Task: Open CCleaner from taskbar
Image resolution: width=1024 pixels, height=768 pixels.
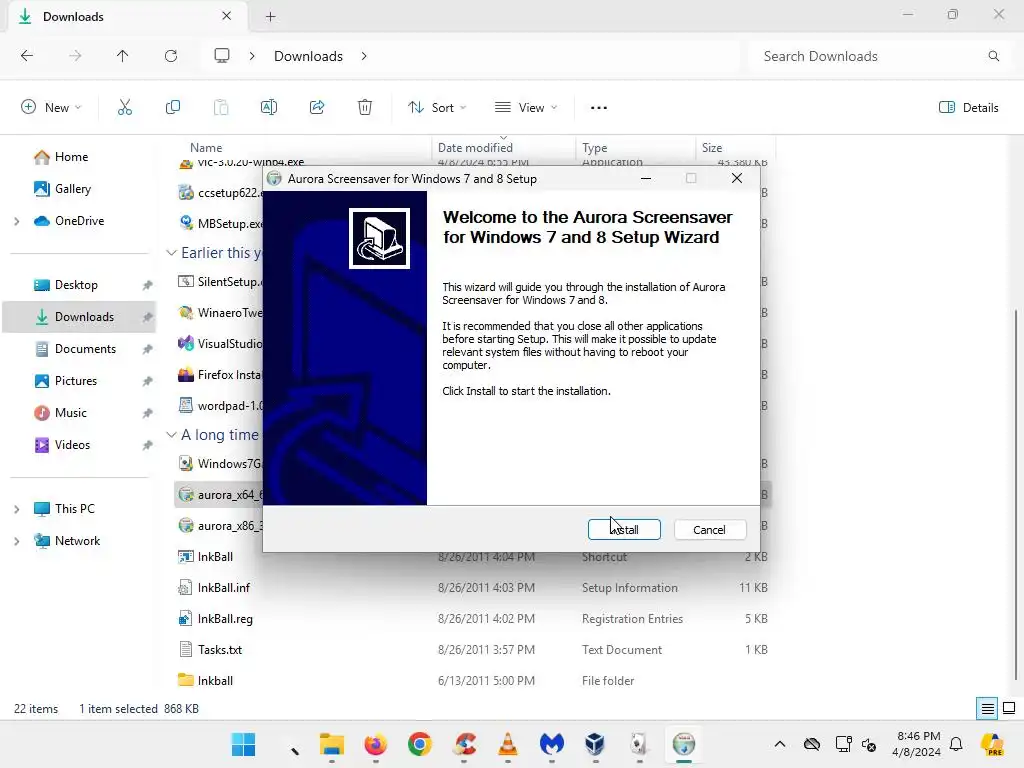Action: 464,744
